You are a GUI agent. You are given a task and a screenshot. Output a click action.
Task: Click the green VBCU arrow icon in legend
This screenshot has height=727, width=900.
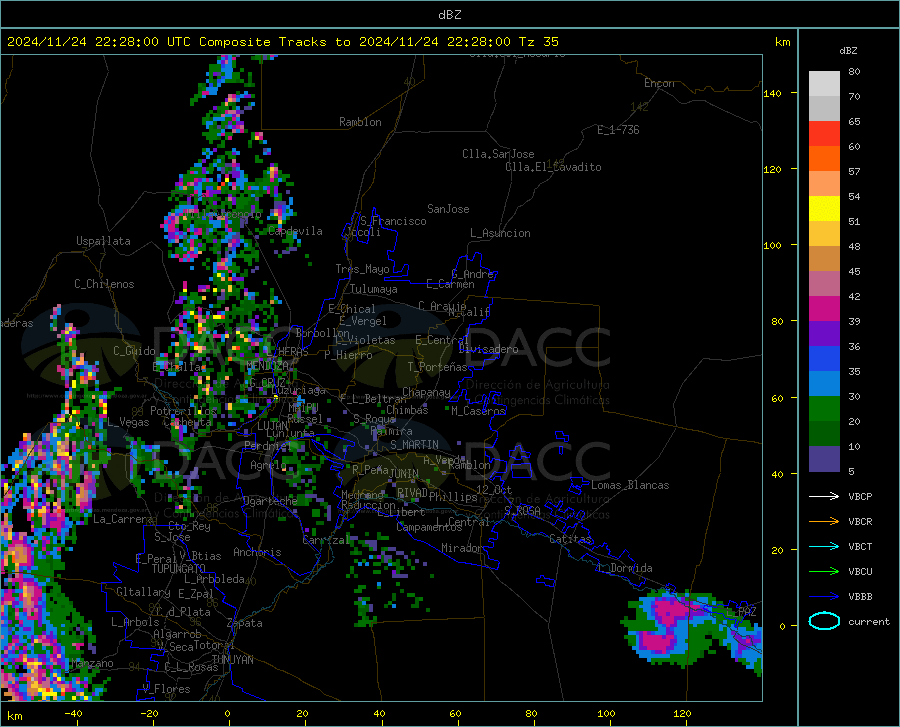824,571
